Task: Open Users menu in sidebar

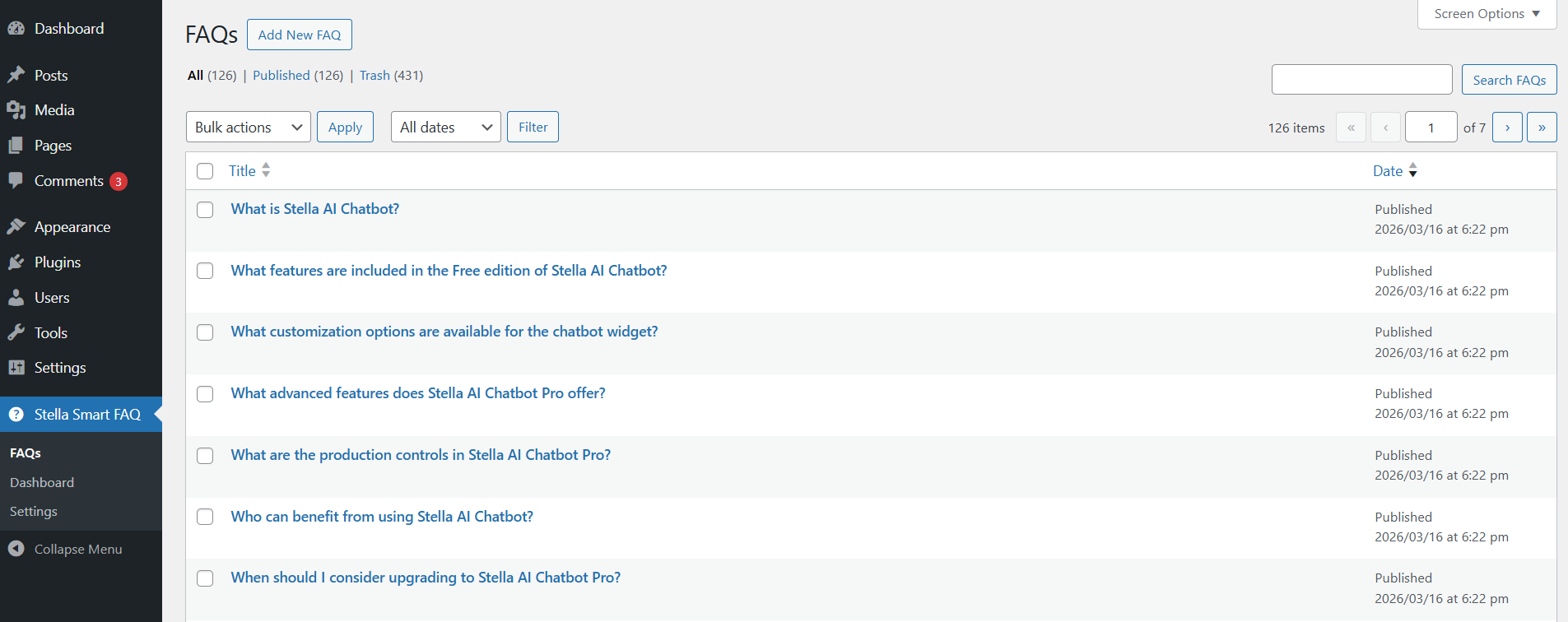Action: pos(52,298)
